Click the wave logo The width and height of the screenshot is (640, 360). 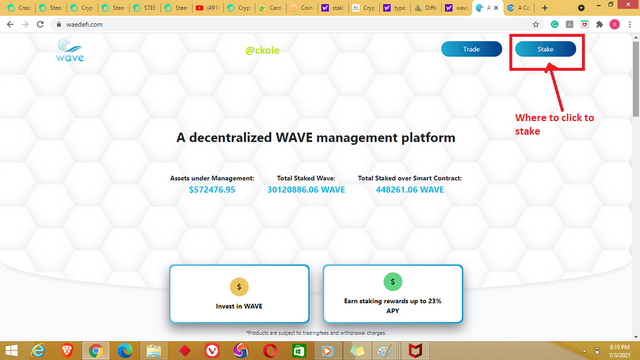tap(70, 50)
